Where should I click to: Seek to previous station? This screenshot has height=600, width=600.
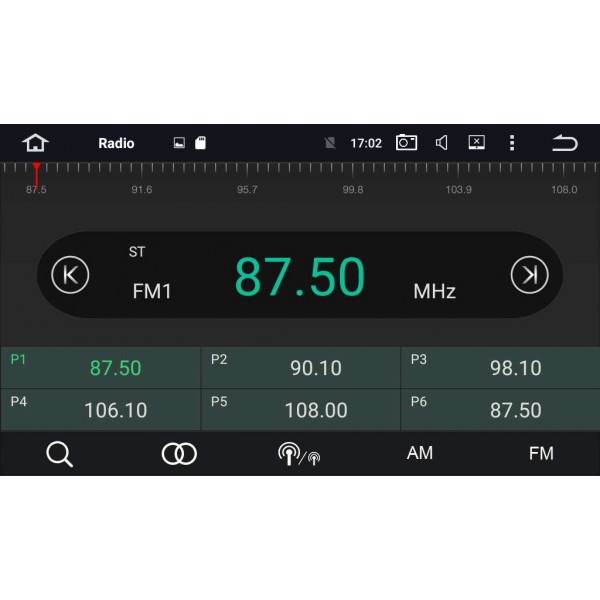[70, 275]
